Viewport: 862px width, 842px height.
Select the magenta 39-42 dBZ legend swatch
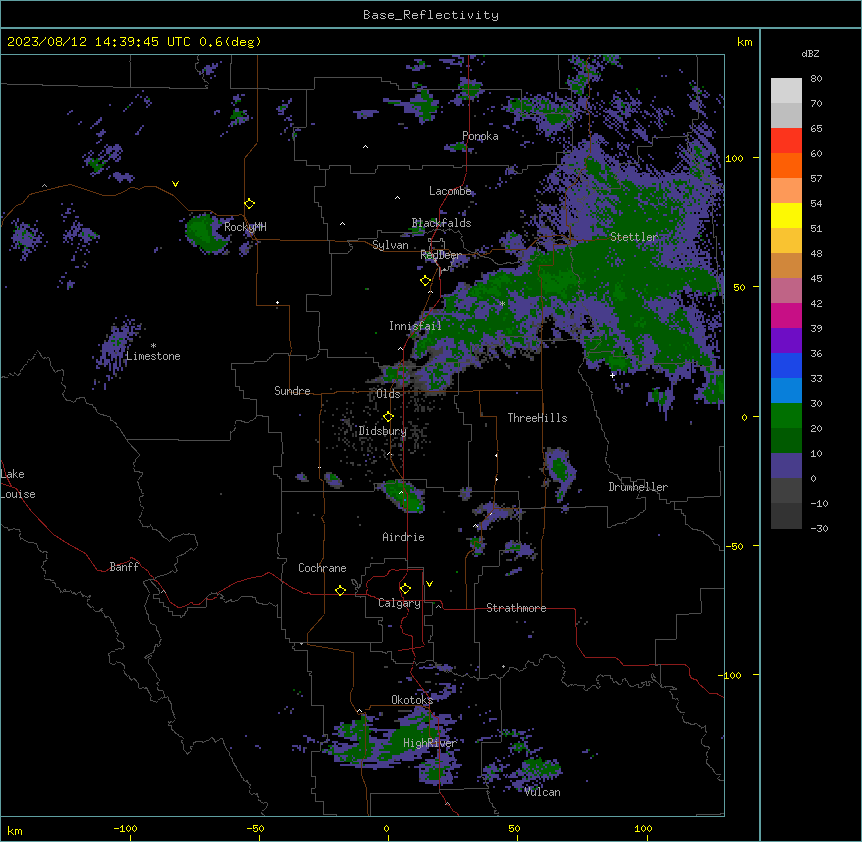[786, 315]
